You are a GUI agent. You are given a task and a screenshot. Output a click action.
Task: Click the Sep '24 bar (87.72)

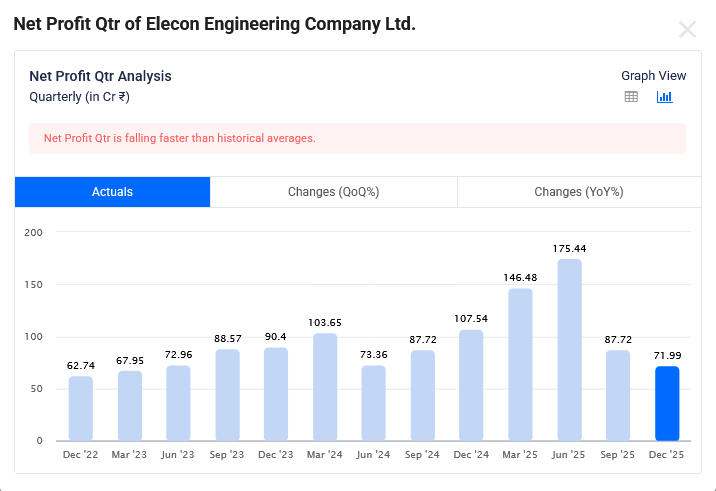423,395
